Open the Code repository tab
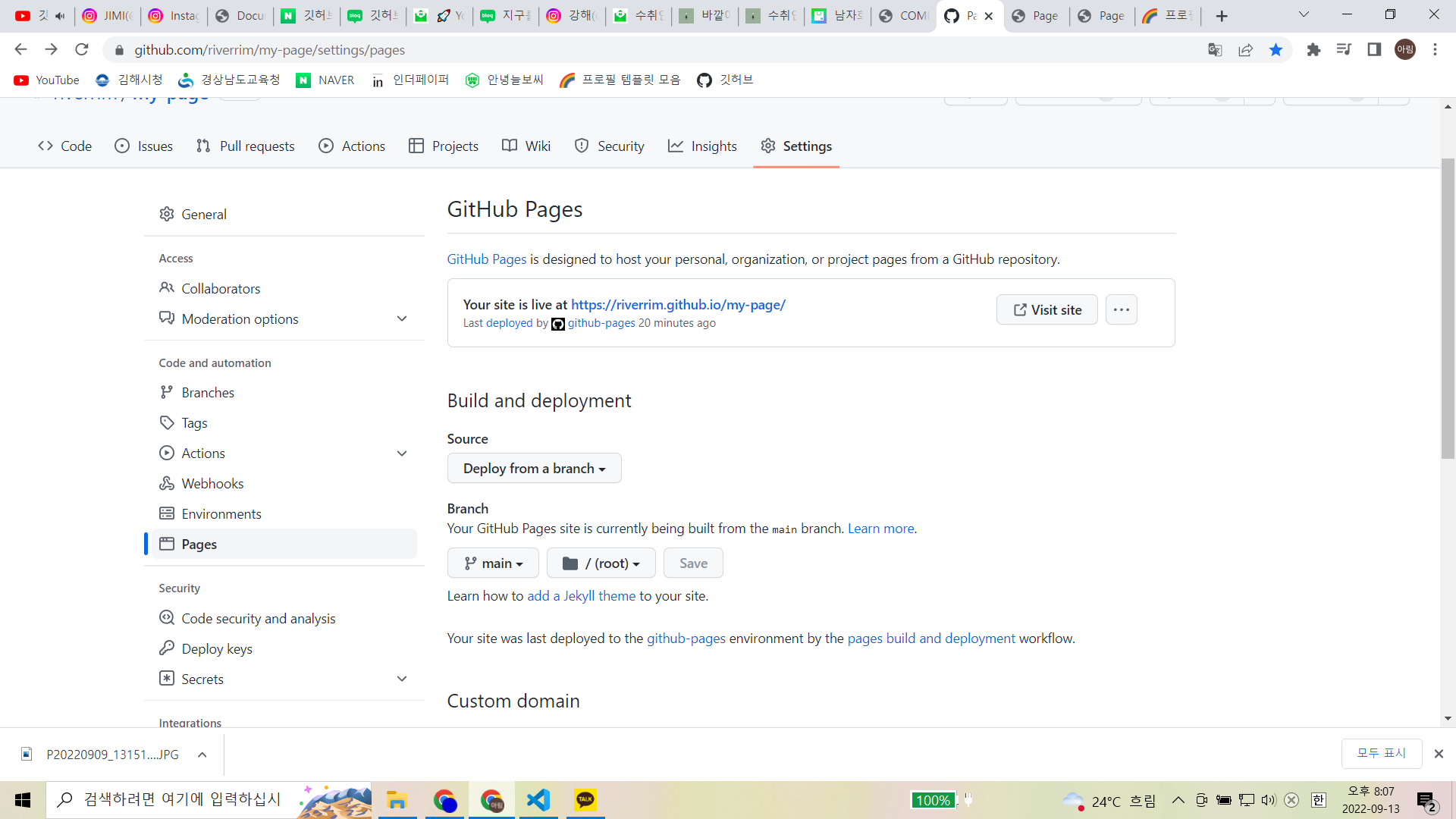This screenshot has width=1456, height=819. click(x=65, y=146)
